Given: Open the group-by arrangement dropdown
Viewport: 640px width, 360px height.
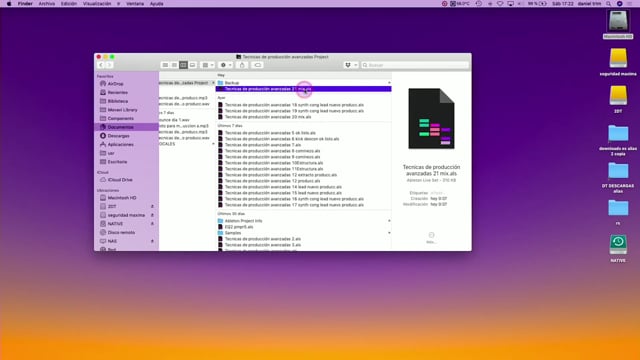Looking at the screenshot, I should (x=208, y=65).
